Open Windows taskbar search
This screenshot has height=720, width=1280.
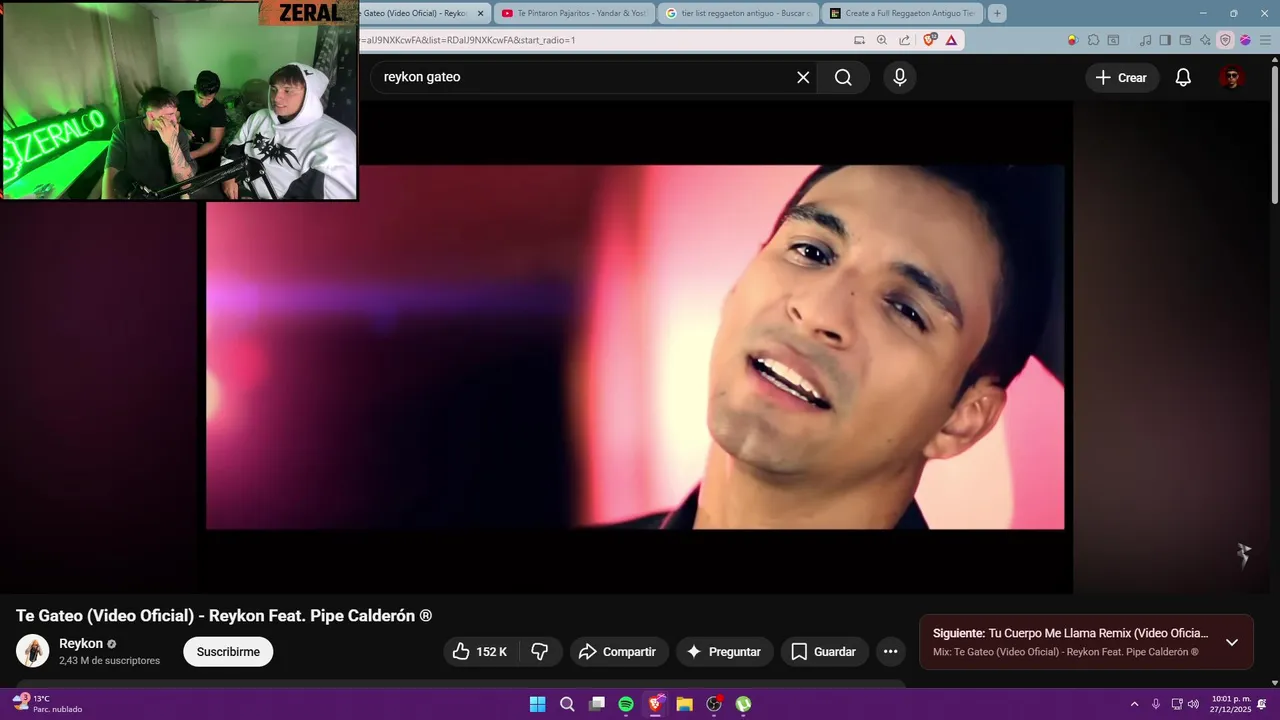point(567,704)
